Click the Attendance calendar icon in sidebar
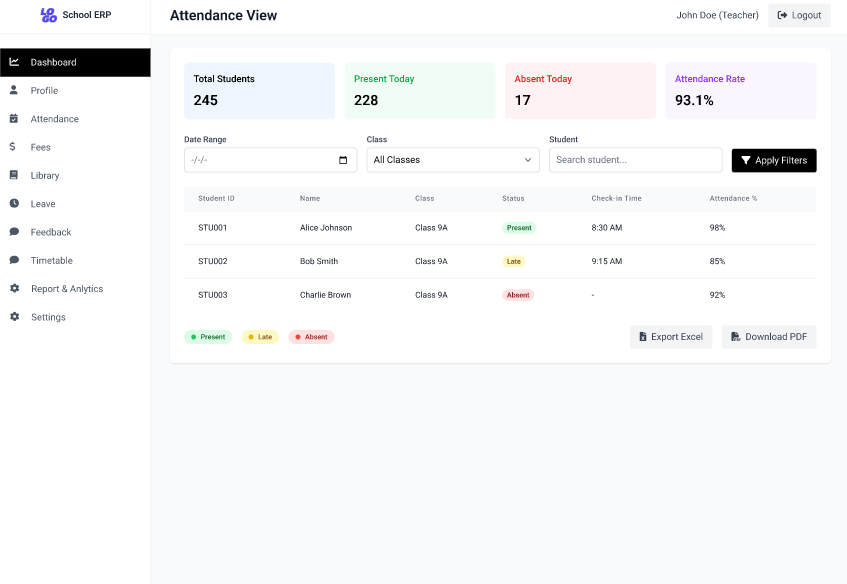The width and height of the screenshot is (847, 584). coord(14,119)
